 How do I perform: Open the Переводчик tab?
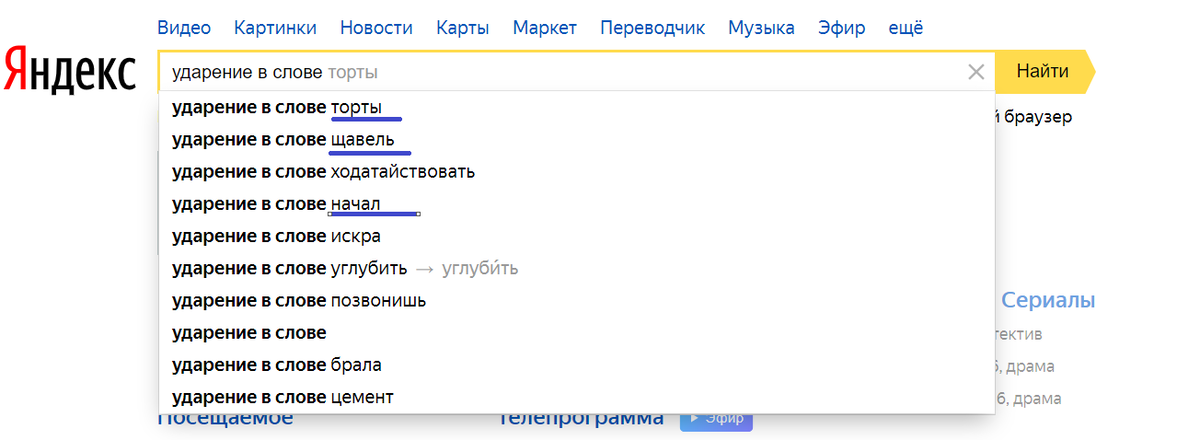point(653,27)
